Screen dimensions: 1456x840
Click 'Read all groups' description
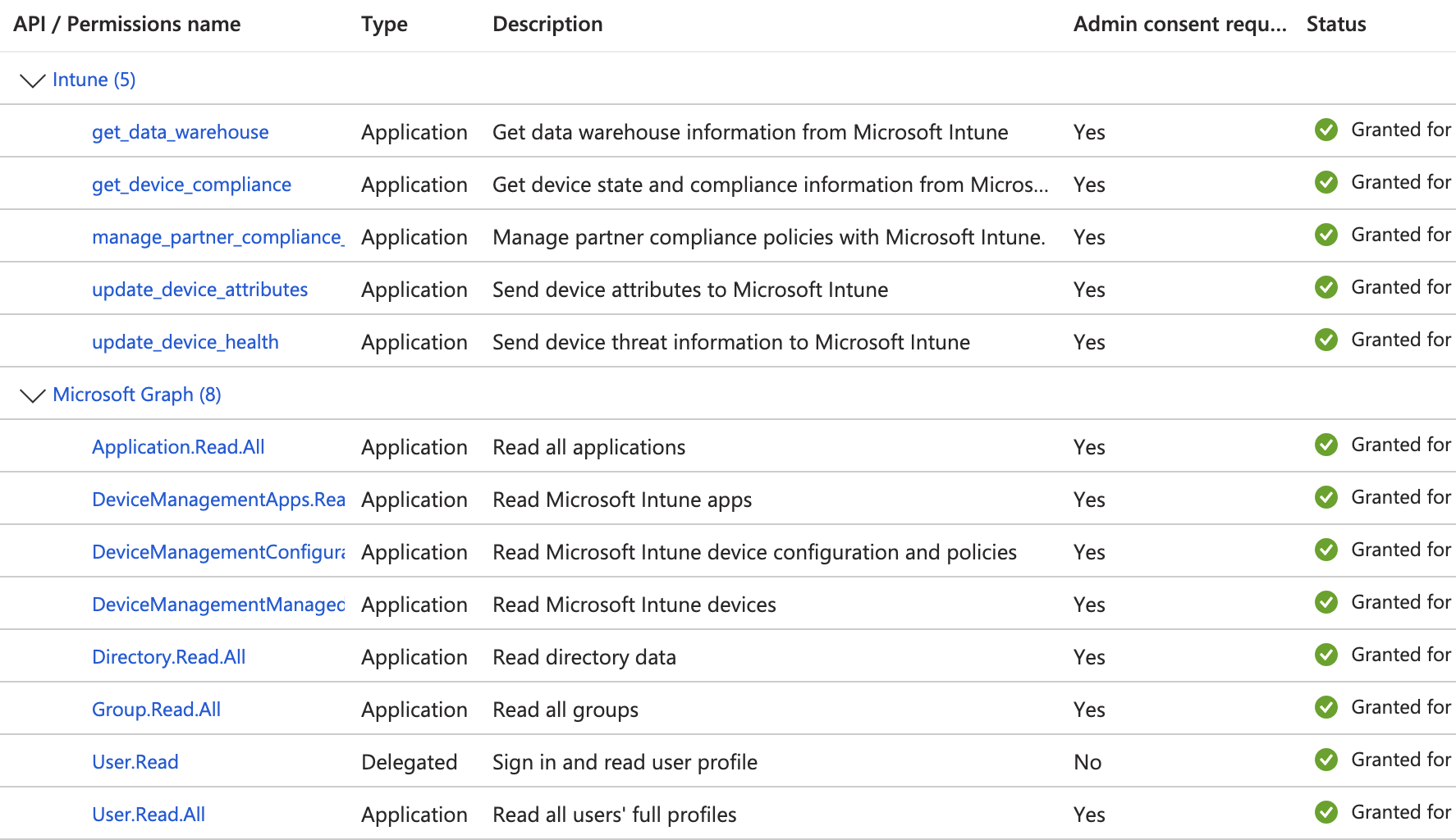click(x=565, y=710)
